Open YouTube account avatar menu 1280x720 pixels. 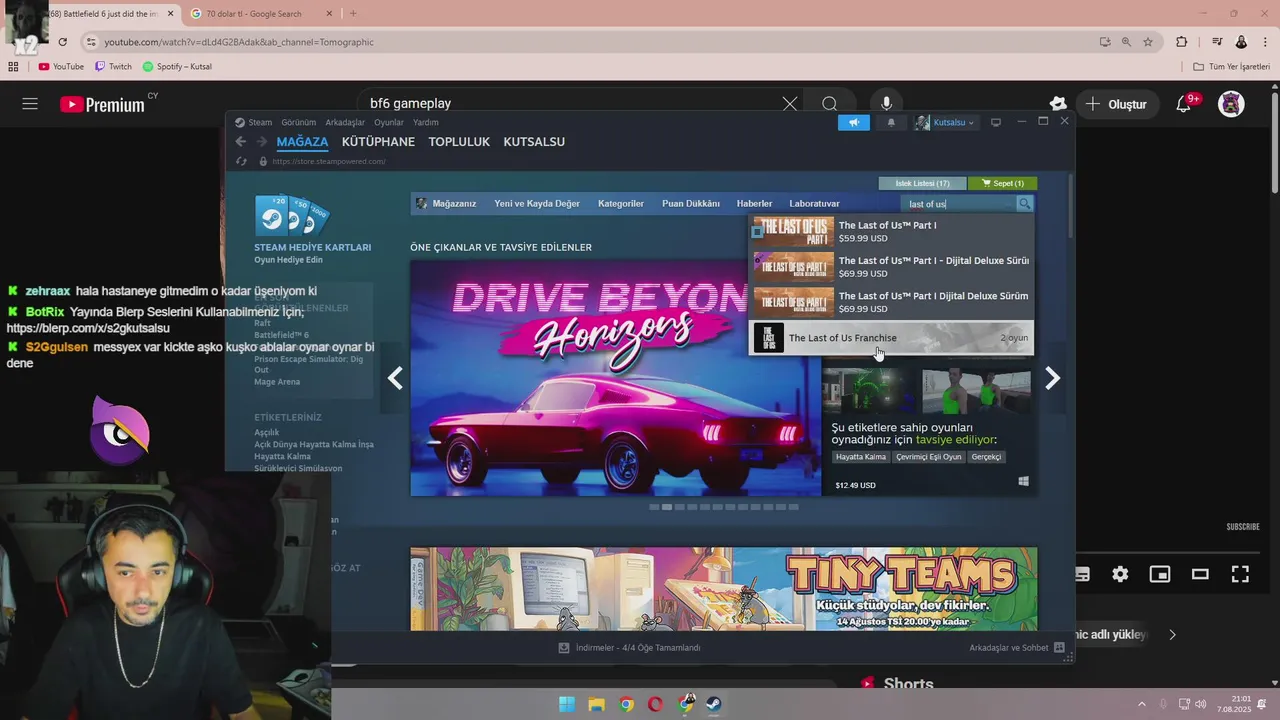(x=1231, y=104)
